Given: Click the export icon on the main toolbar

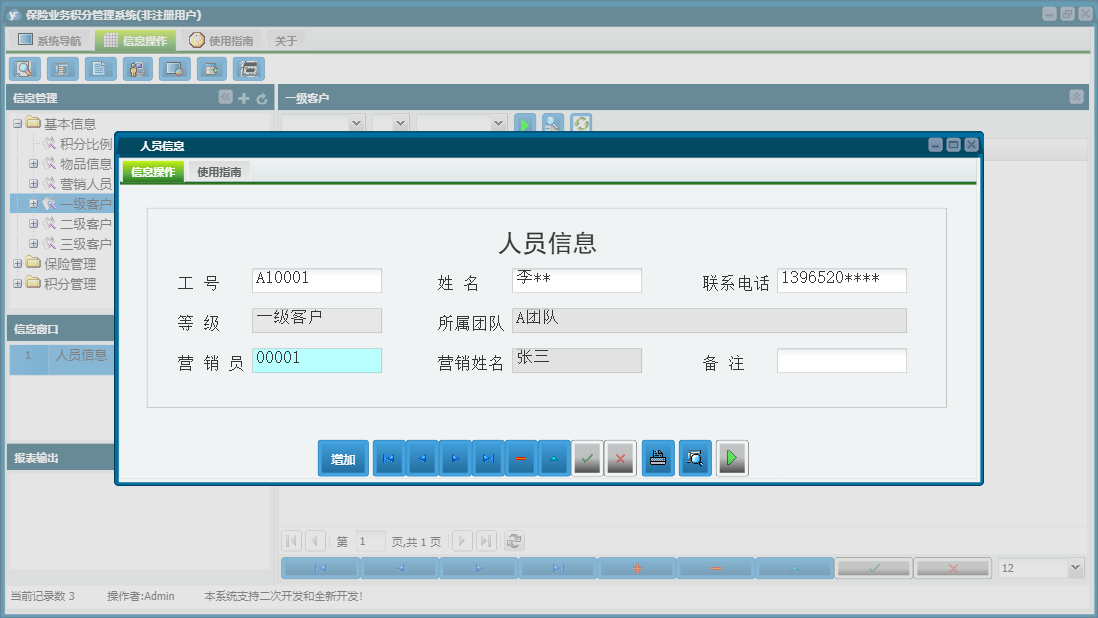Looking at the screenshot, I should tap(212, 69).
